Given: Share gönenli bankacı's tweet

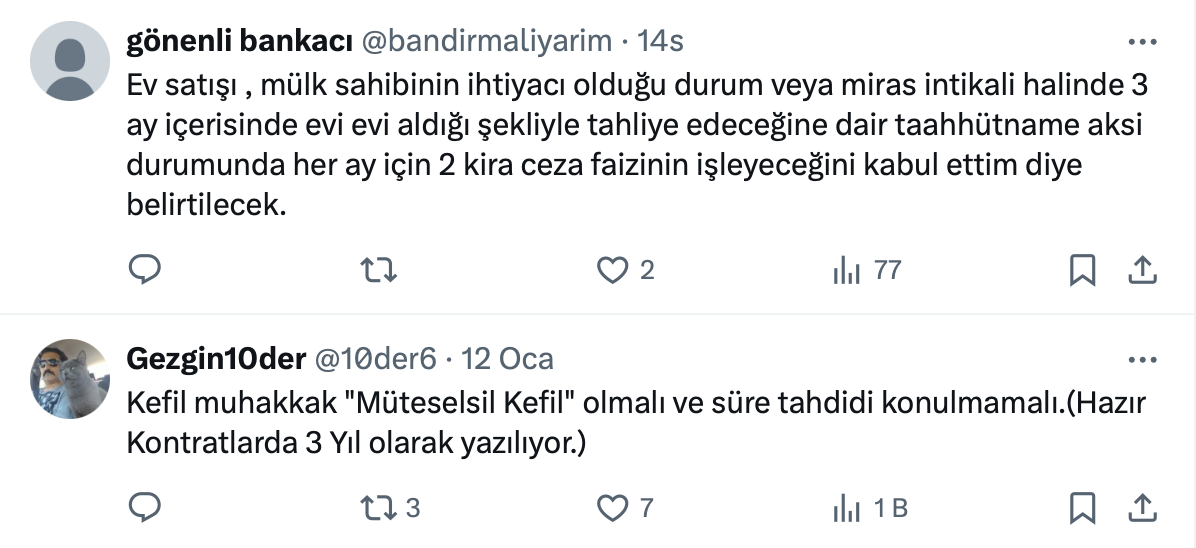Looking at the screenshot, I should point(1143,269).
